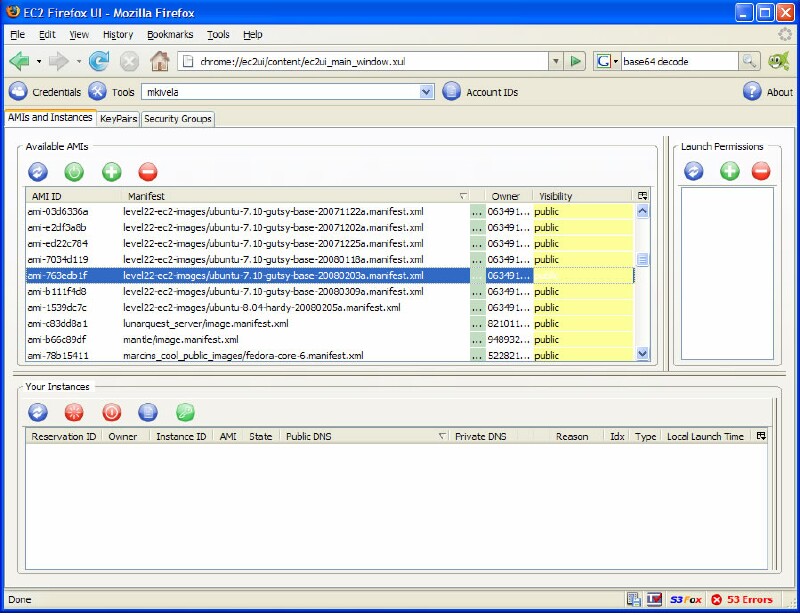Screen dimensions: 800x615
Task: Sort AMIs by Manifest column header
Action: (296, 196)
